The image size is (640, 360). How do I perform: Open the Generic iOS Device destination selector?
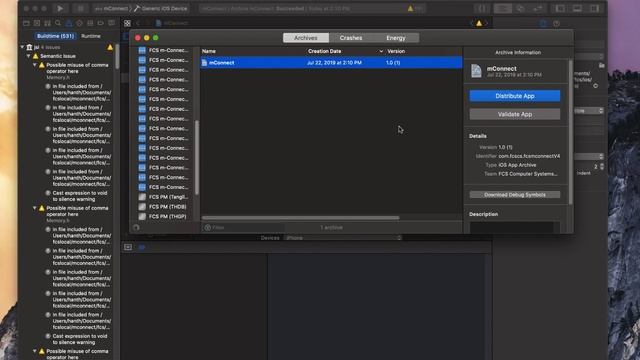click(161, 8)
